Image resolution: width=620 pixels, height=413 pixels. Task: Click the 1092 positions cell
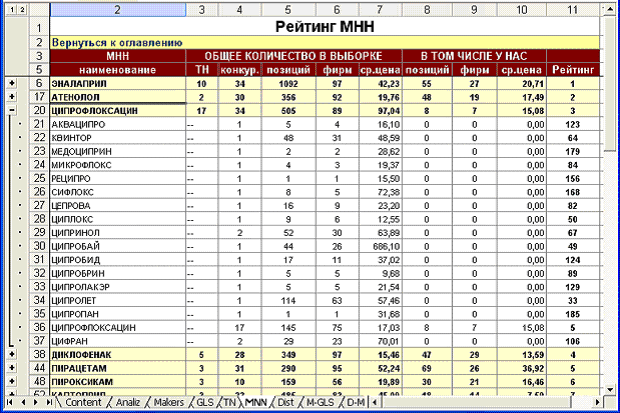(x=288, y=83)
